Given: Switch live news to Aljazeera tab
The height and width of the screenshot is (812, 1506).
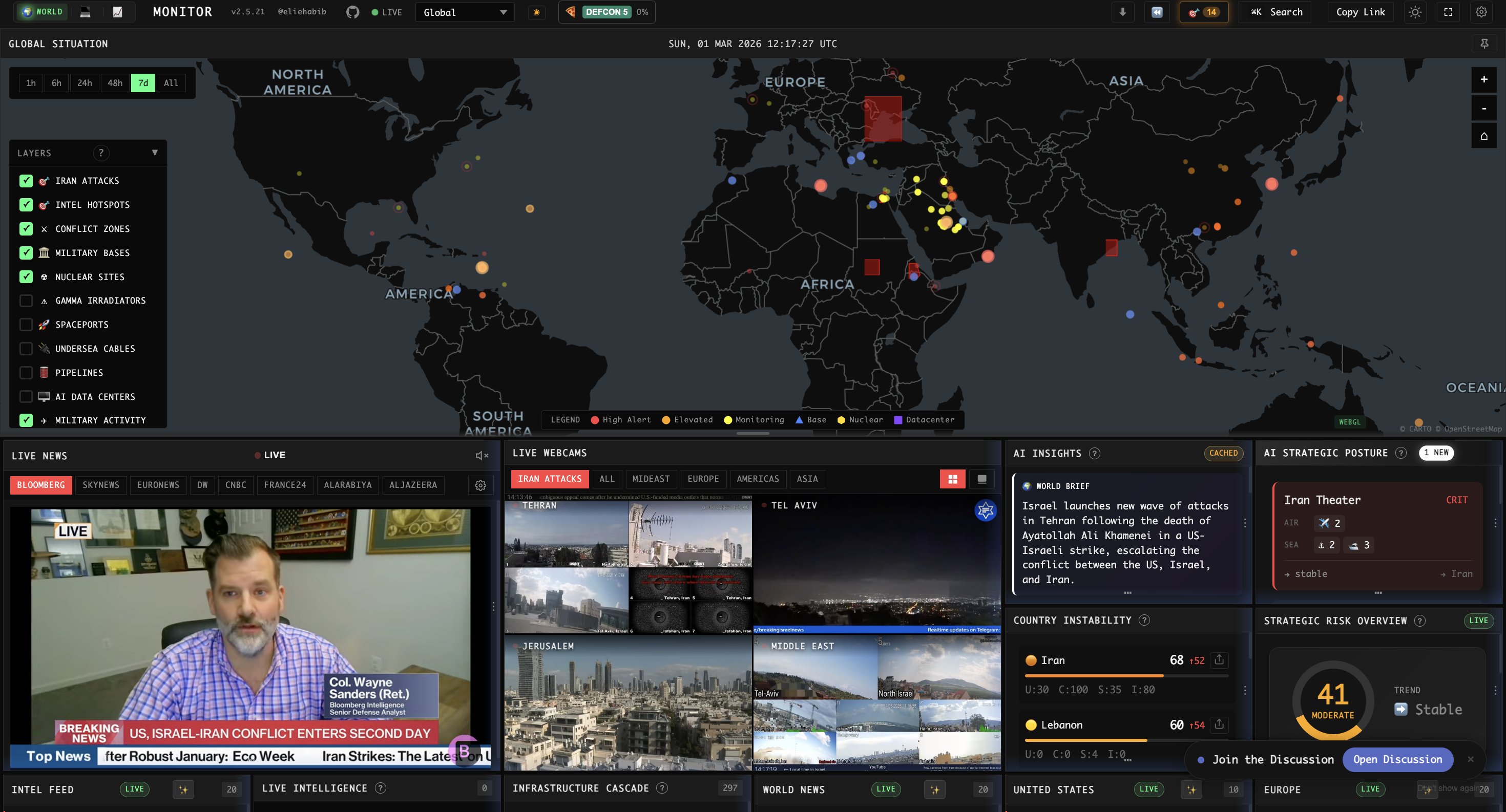Looking at the screenshot, I should point(413,485).
